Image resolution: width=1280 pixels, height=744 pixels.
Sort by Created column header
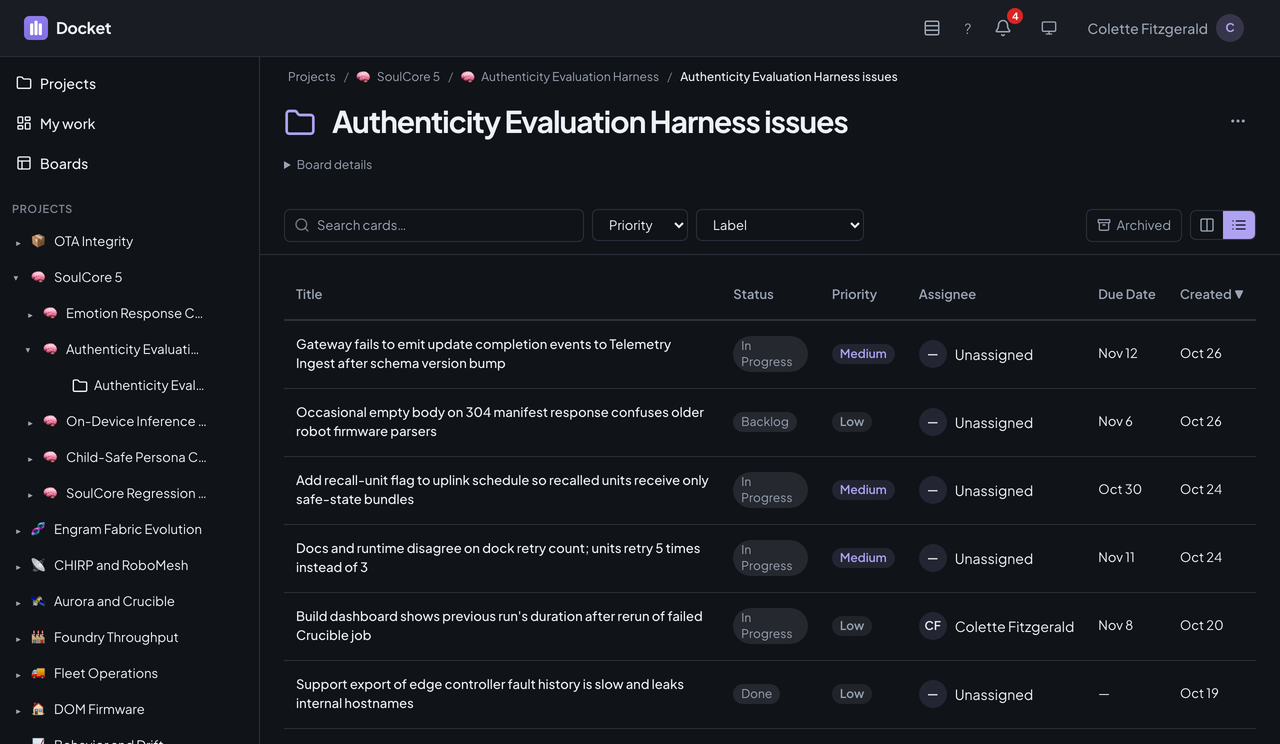tap(1212, 294)
